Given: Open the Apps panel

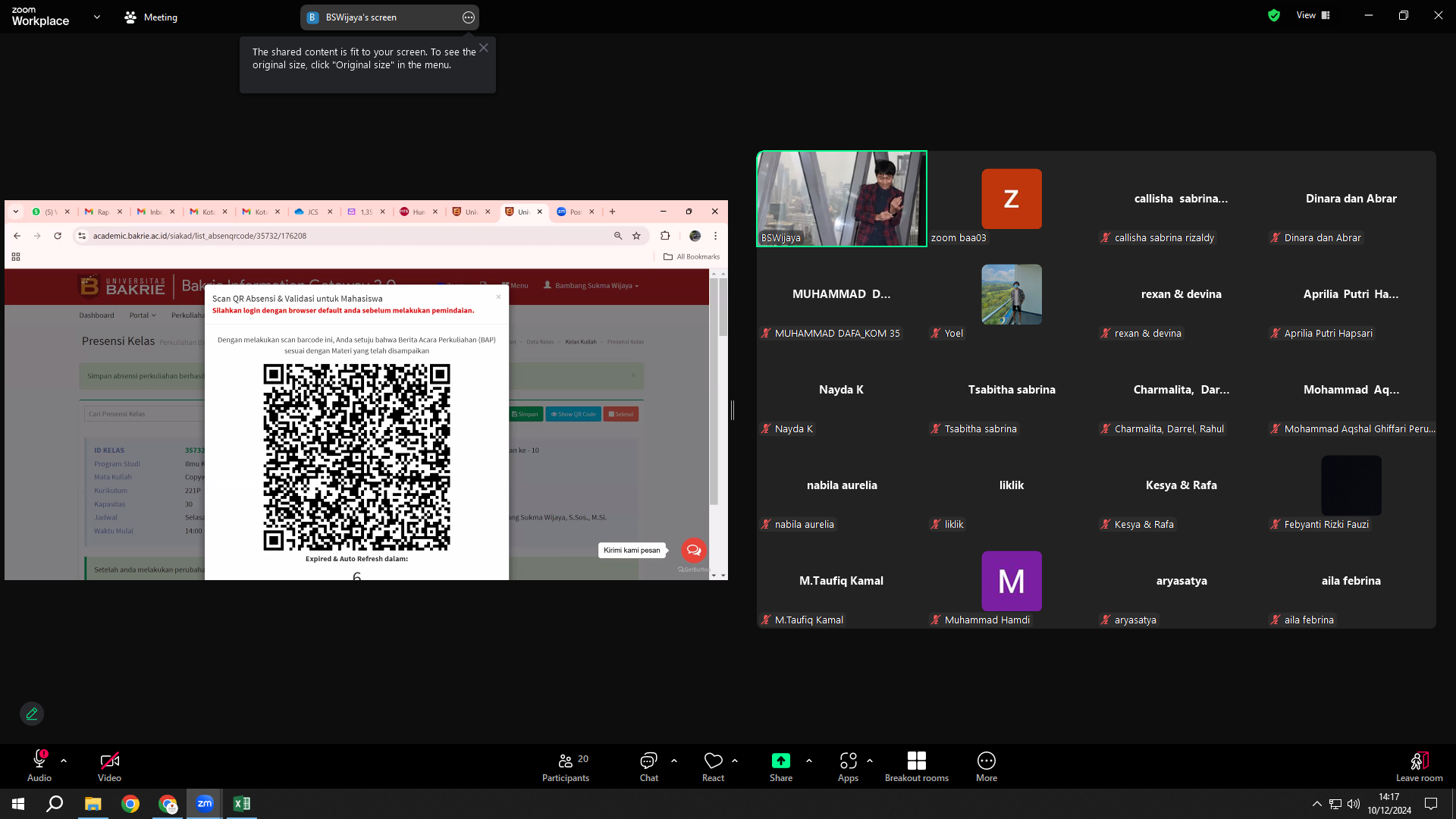Looking at the screenshot, I should pyautogui.click(x=848, y=766).
